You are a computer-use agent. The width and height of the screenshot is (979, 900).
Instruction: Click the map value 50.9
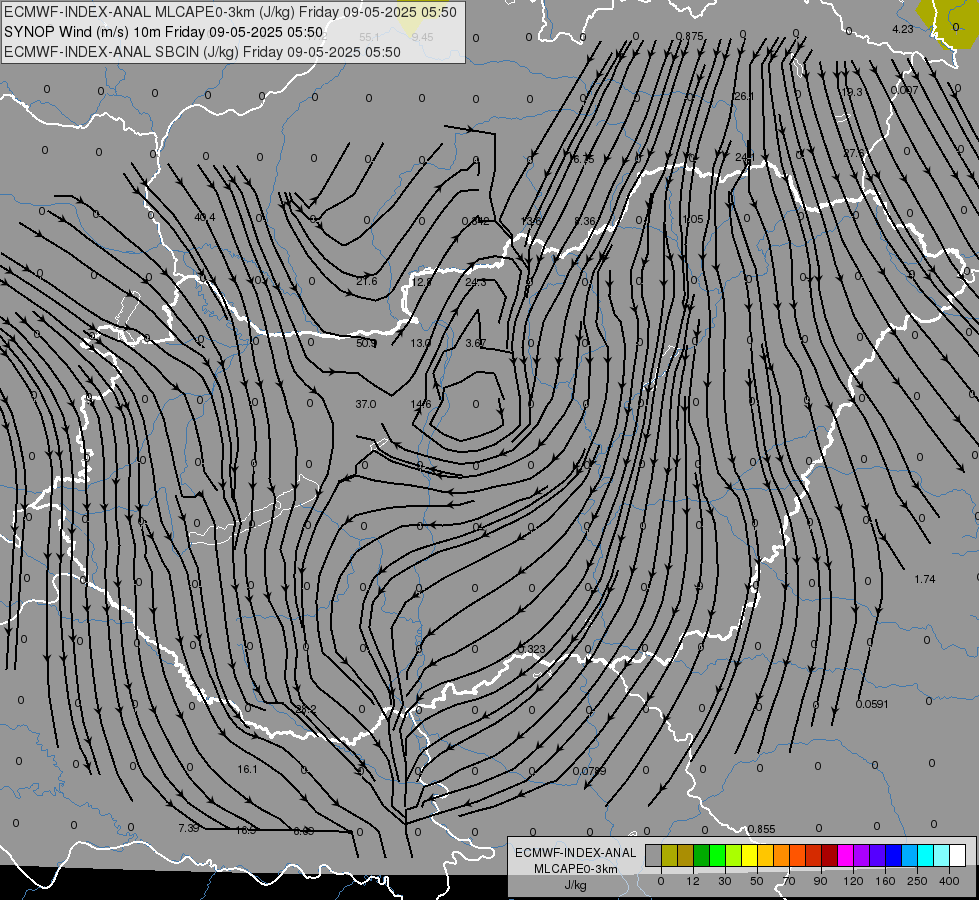367,343
